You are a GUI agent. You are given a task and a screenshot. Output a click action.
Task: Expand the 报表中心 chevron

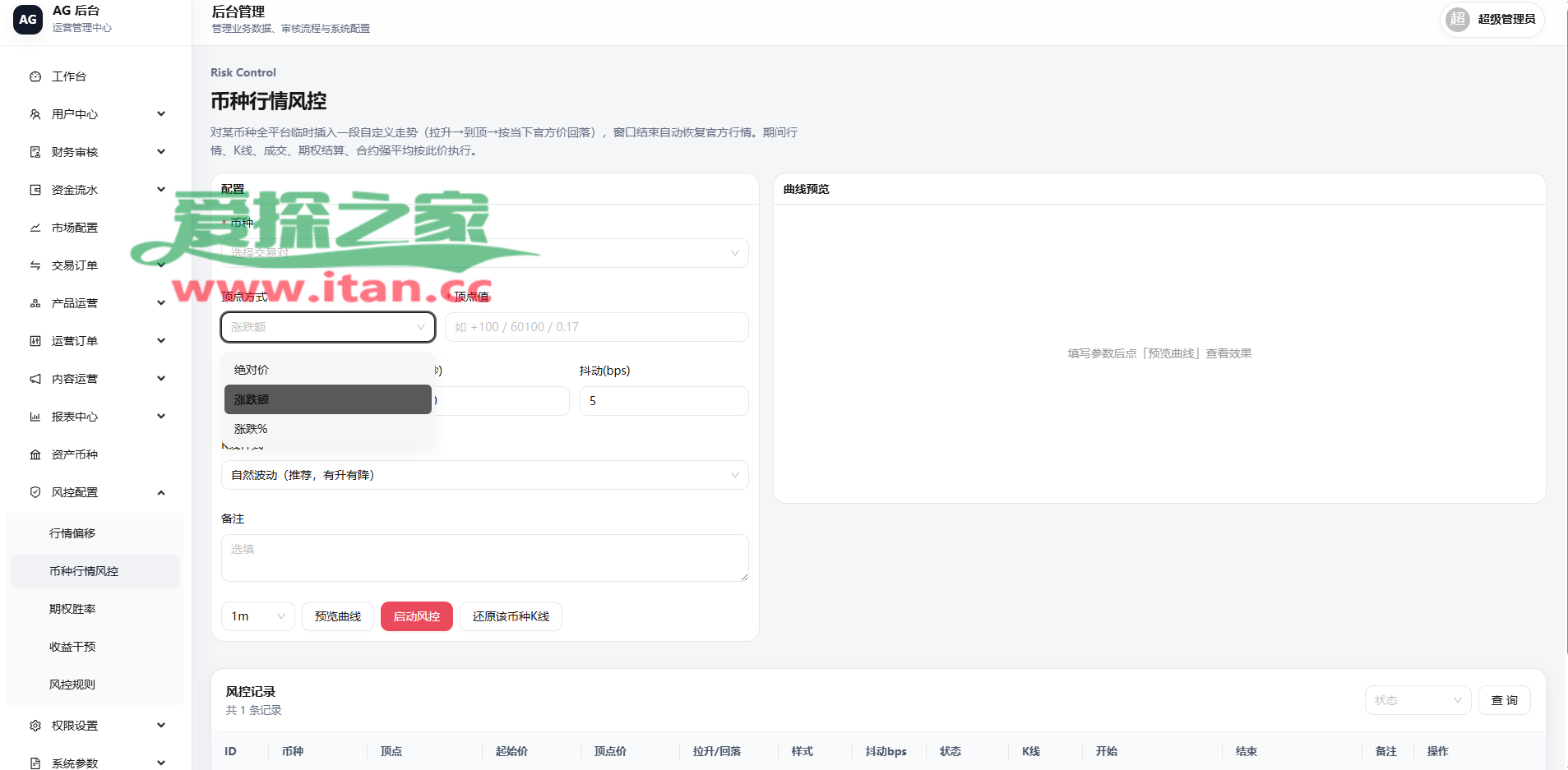(161, 417)
